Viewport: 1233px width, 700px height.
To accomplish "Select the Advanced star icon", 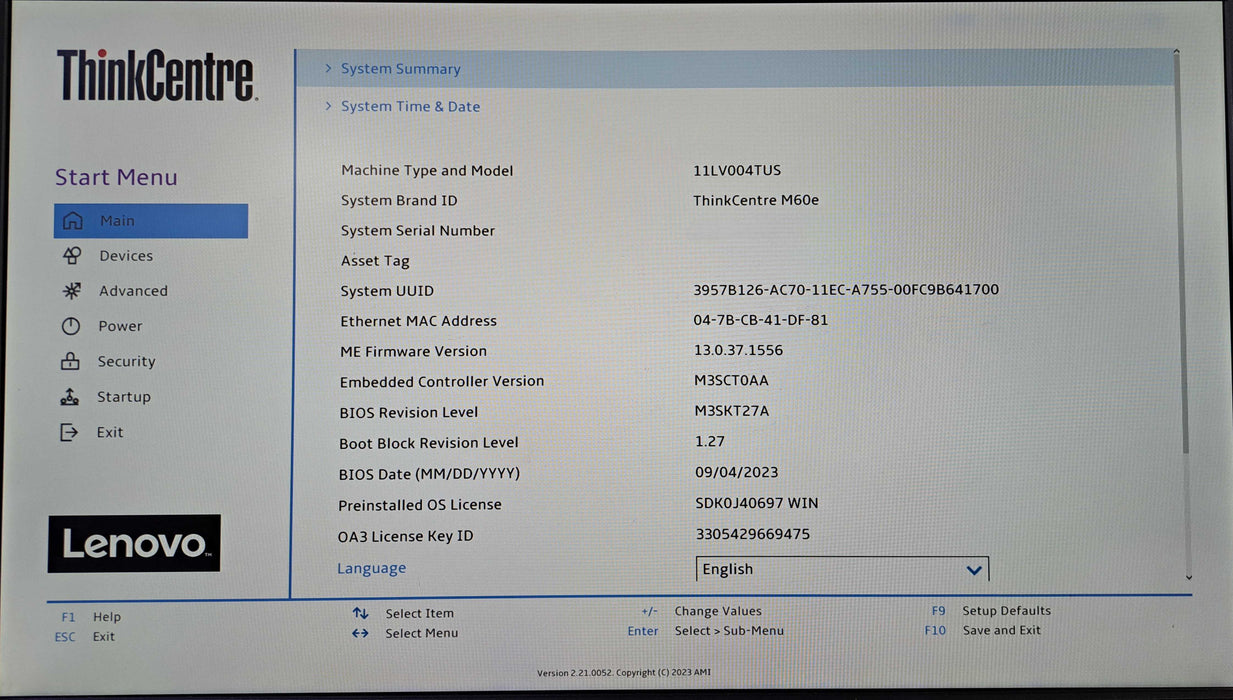I will 71,291.
